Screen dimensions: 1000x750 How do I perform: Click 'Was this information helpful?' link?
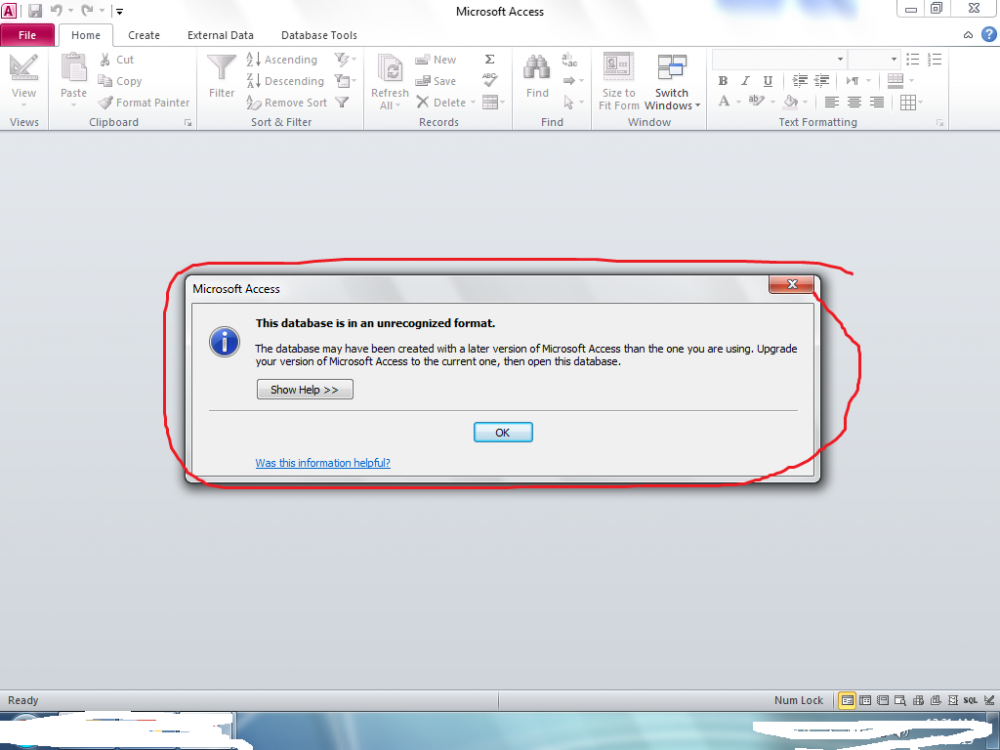(323, 463)
